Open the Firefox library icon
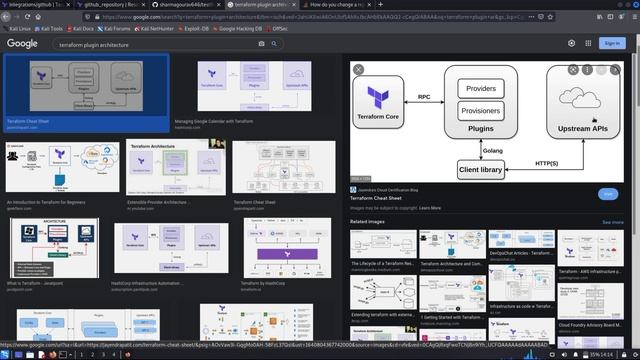 (x=600, y=17)
